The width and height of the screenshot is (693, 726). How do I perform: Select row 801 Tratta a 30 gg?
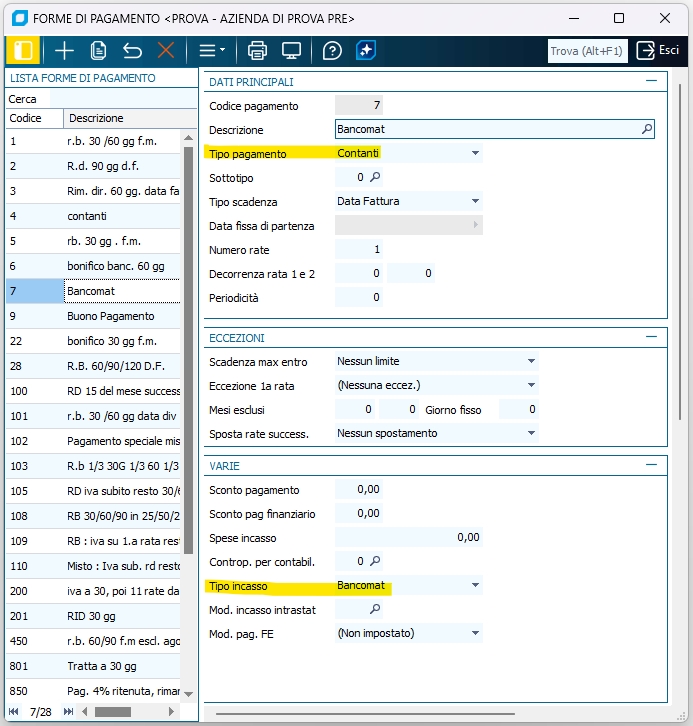pos(93,666)
